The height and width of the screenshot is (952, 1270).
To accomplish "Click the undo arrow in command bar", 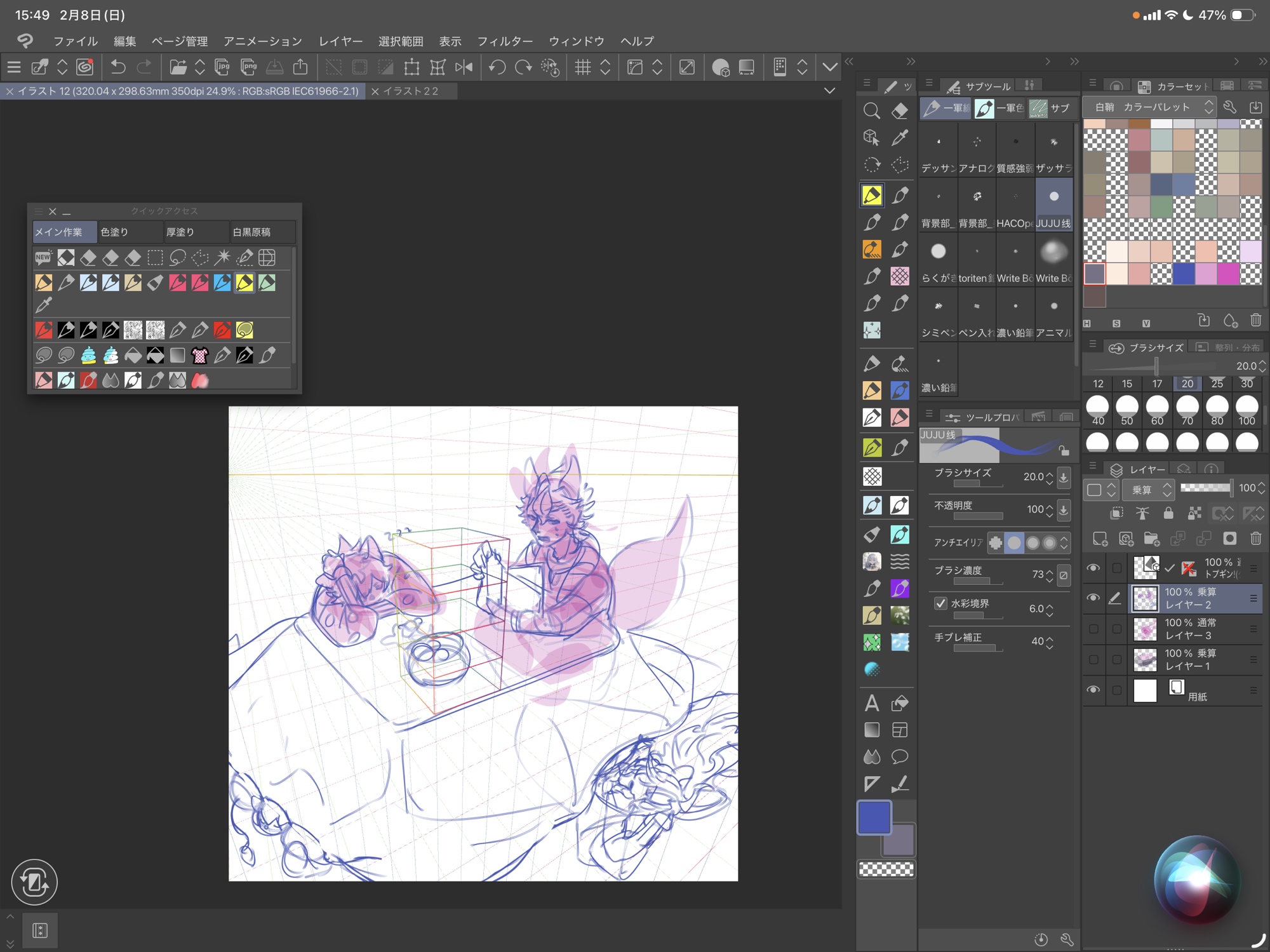I will (118, 67).
